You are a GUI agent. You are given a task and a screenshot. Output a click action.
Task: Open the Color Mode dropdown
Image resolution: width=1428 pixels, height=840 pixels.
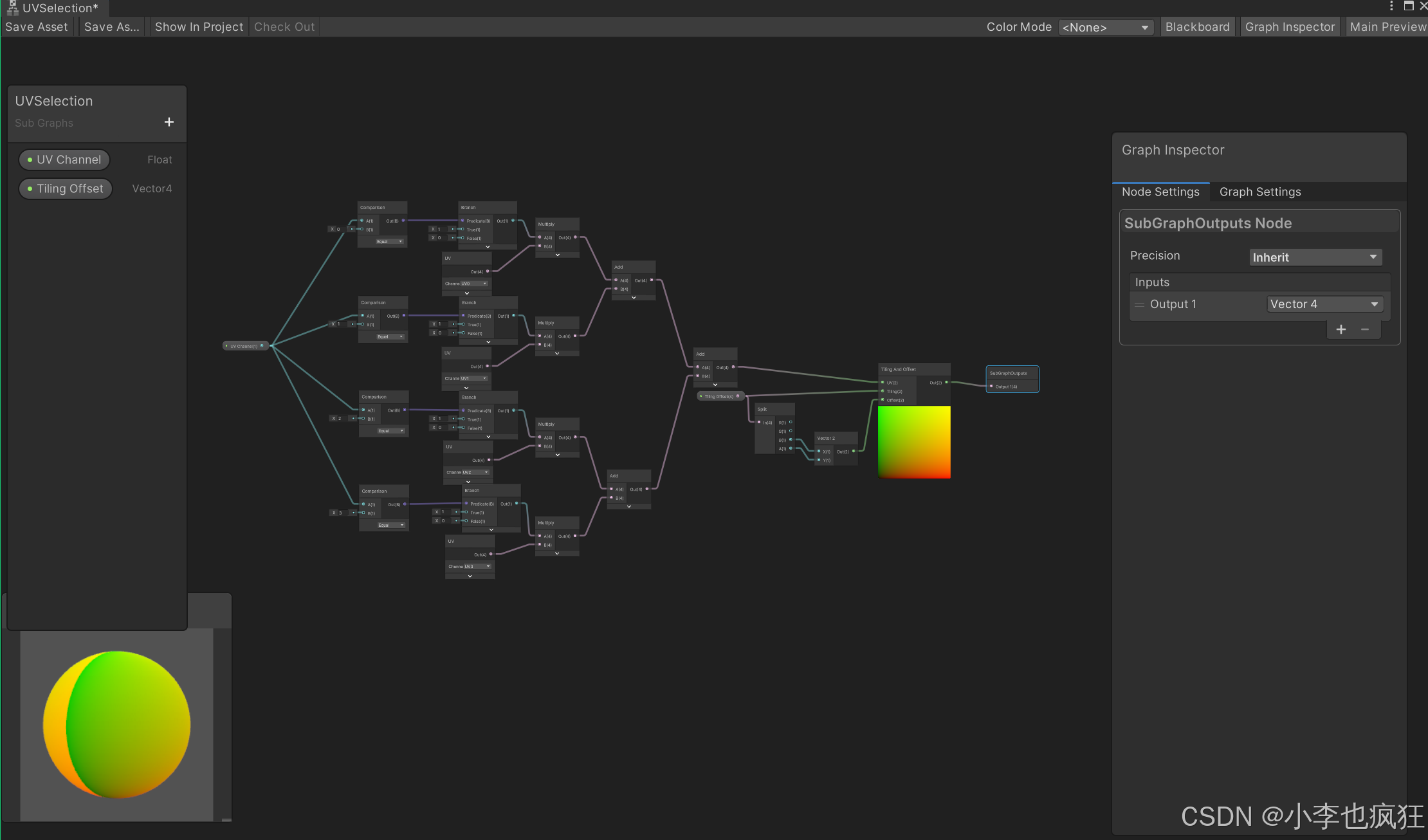click(x=1105, y=27)
